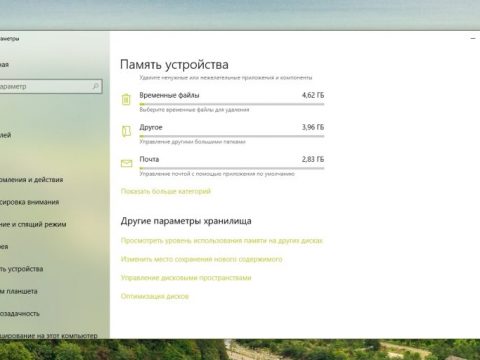
Task: Open link to view storage on other drives
Action: coord(222,241)
